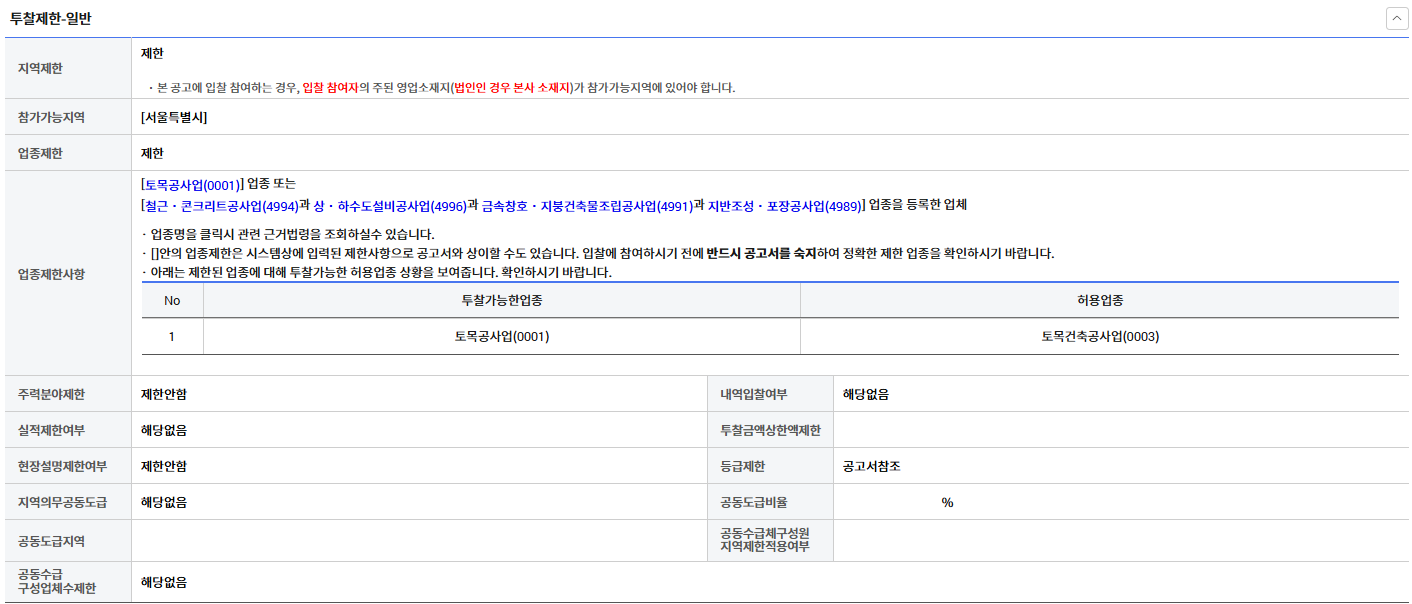
Task: Click the No column header
Action: pos(172,300)
